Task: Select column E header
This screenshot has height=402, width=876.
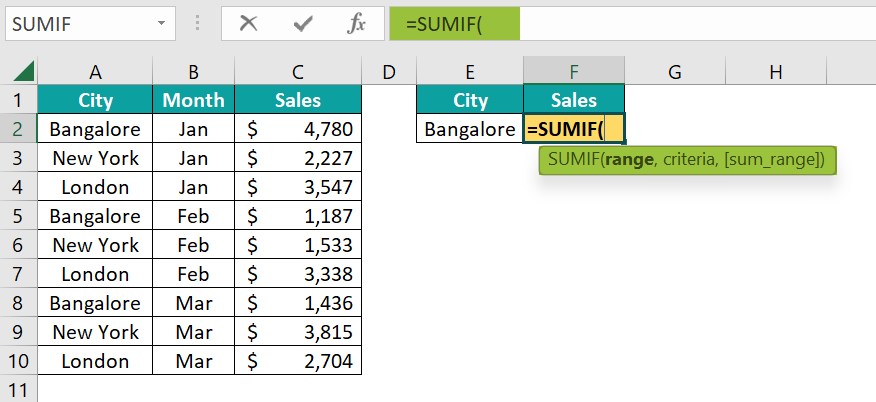Action: point(470,71)
